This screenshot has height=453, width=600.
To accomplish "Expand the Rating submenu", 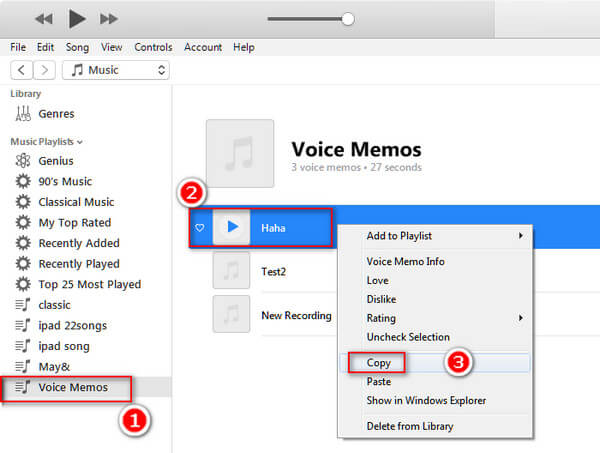I will (x=435, y=318).
